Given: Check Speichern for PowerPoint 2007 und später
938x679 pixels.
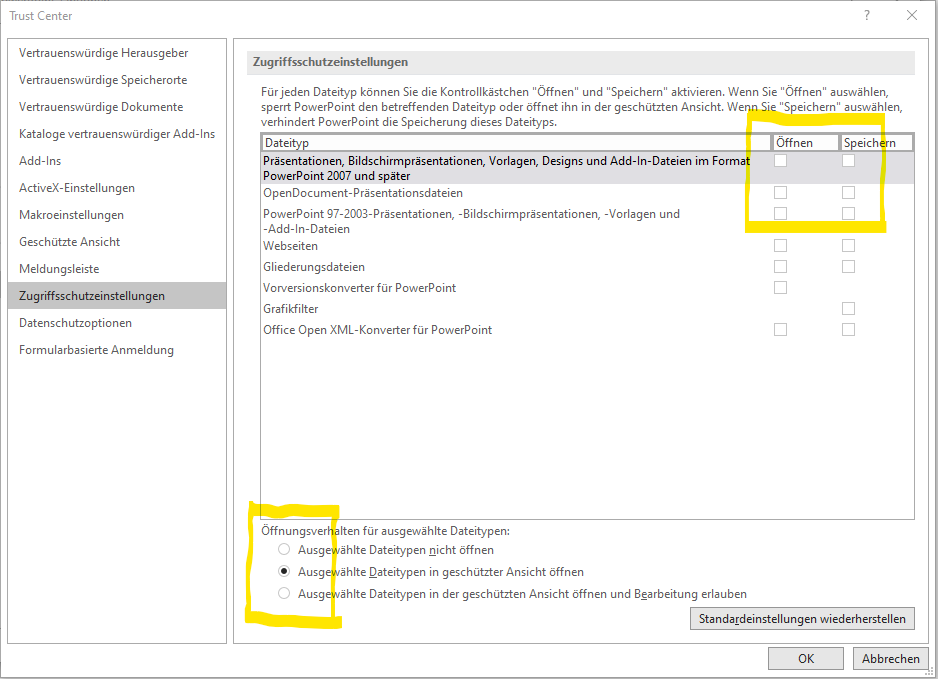Looking at the screenshot, I should [848, 160].
